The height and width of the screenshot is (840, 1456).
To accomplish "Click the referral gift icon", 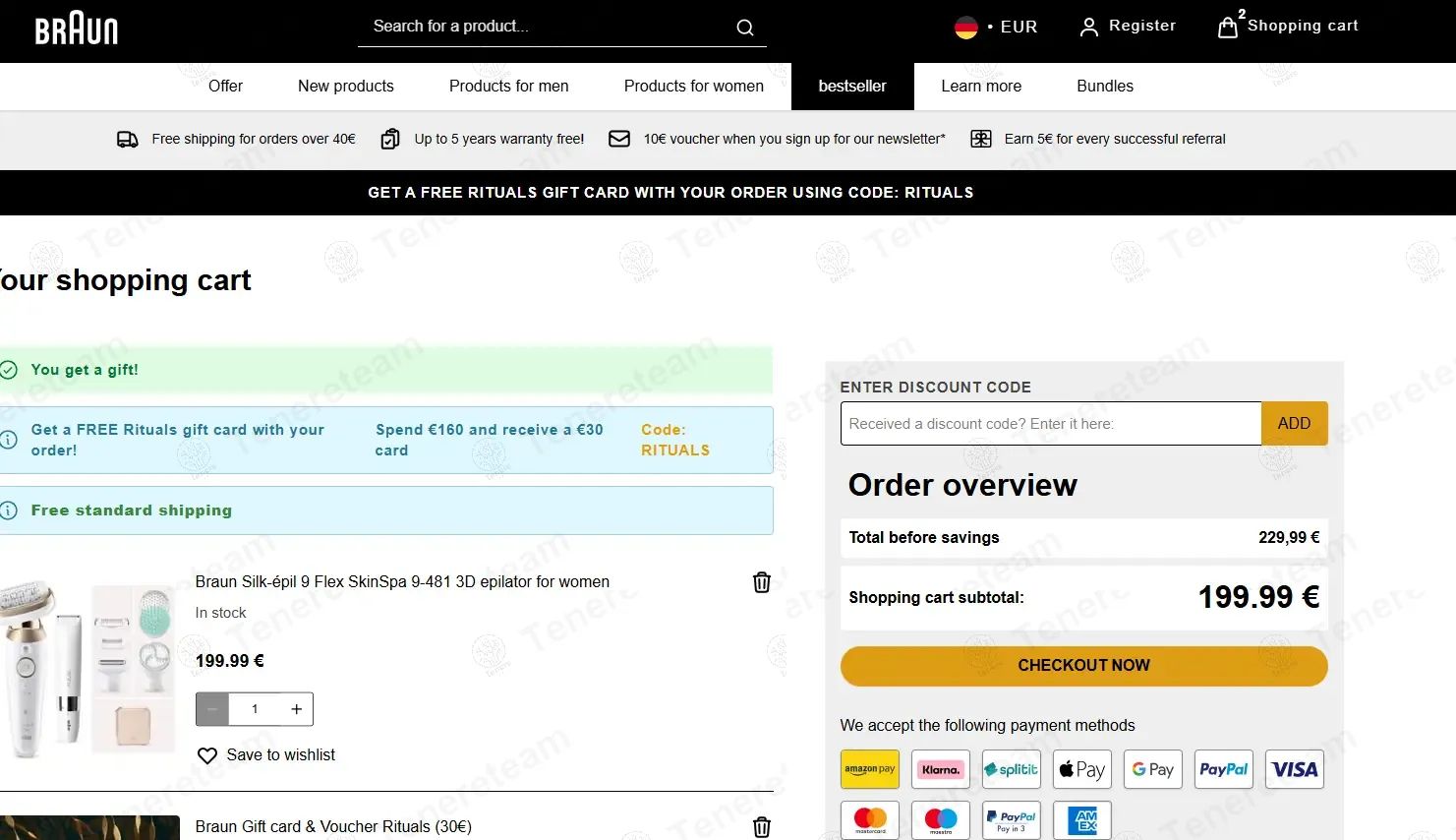I will coord(981,139).
